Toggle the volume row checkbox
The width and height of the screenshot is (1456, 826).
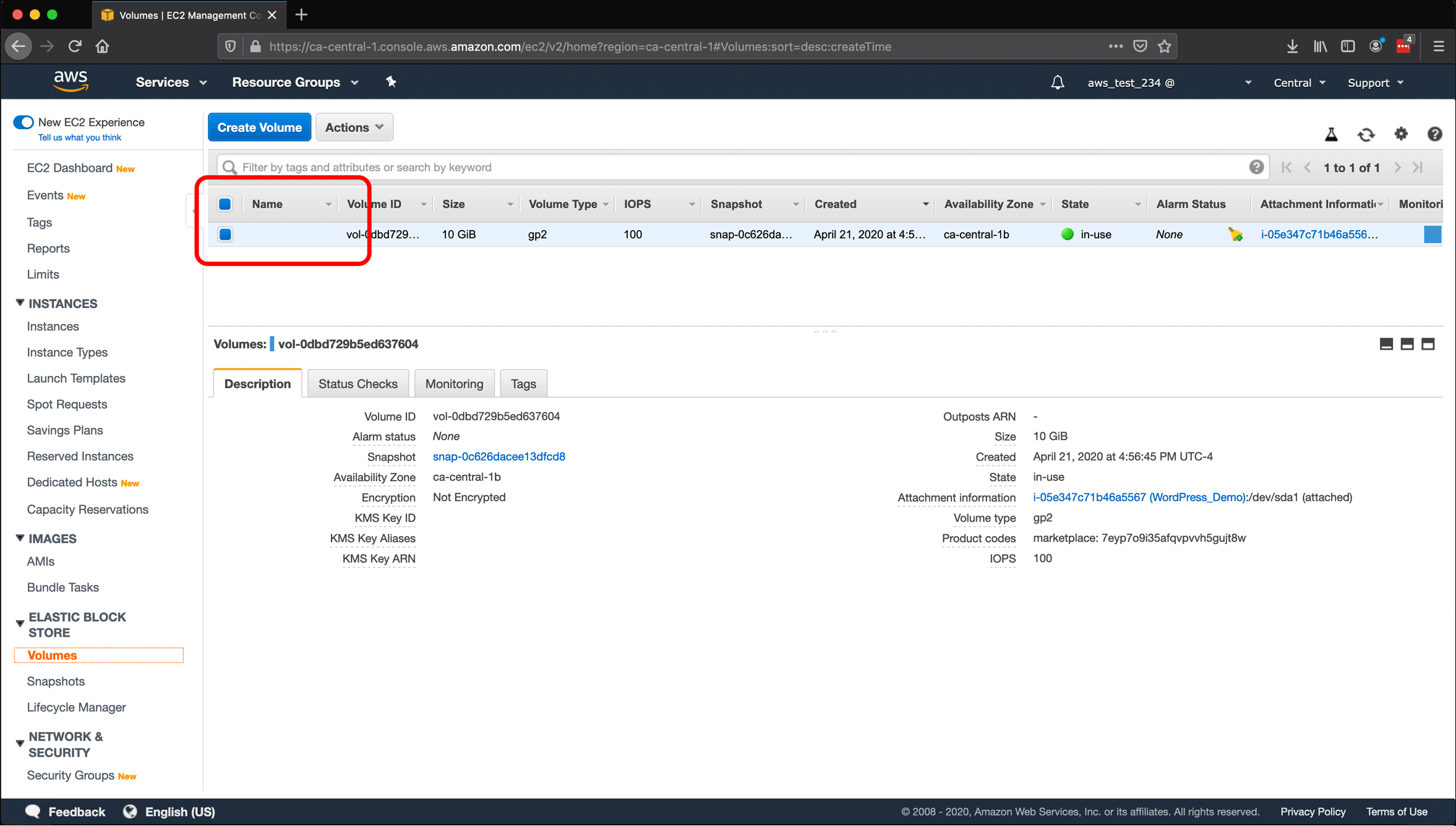[225, 234]
